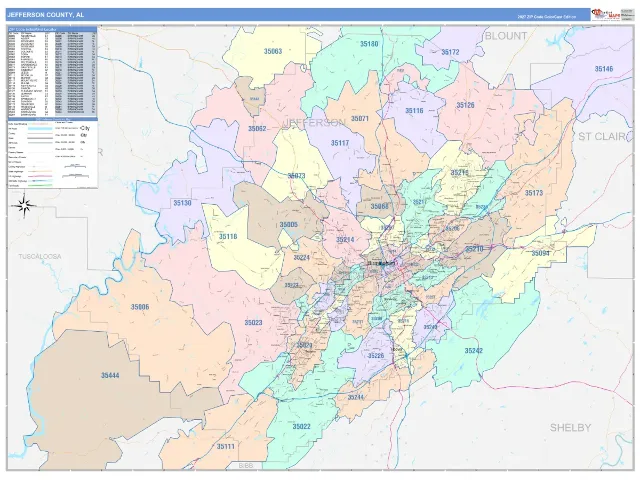
Task: Click the 35224 ZIP code label
Action: pos(301,258)
